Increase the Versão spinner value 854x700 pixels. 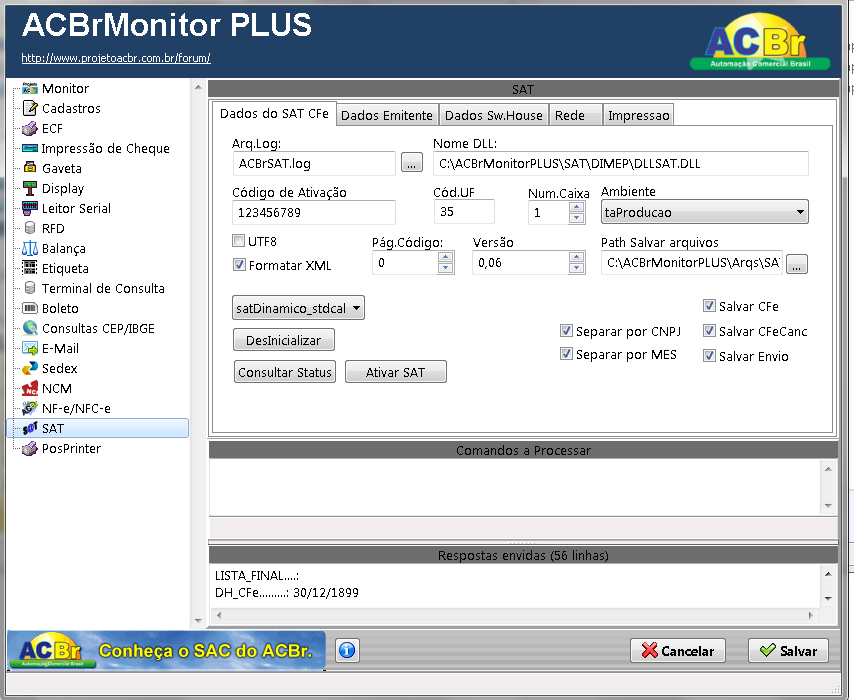[577, 257]
